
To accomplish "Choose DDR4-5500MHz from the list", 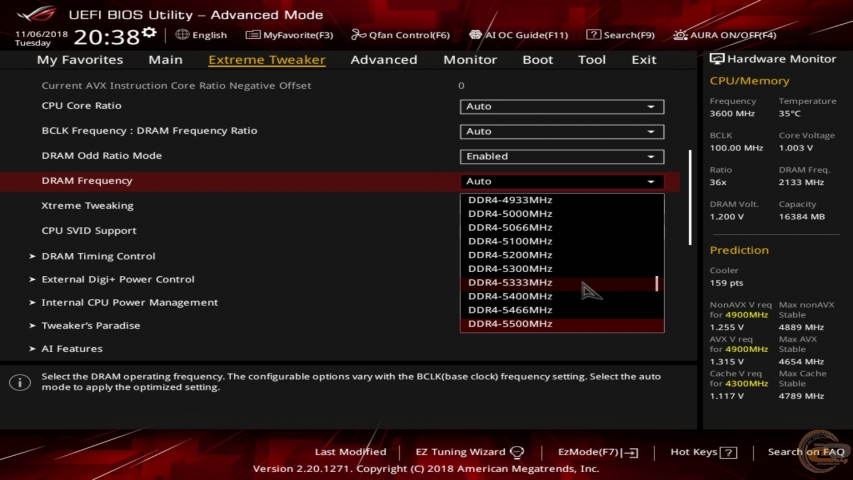I will (x=561, y=324).
